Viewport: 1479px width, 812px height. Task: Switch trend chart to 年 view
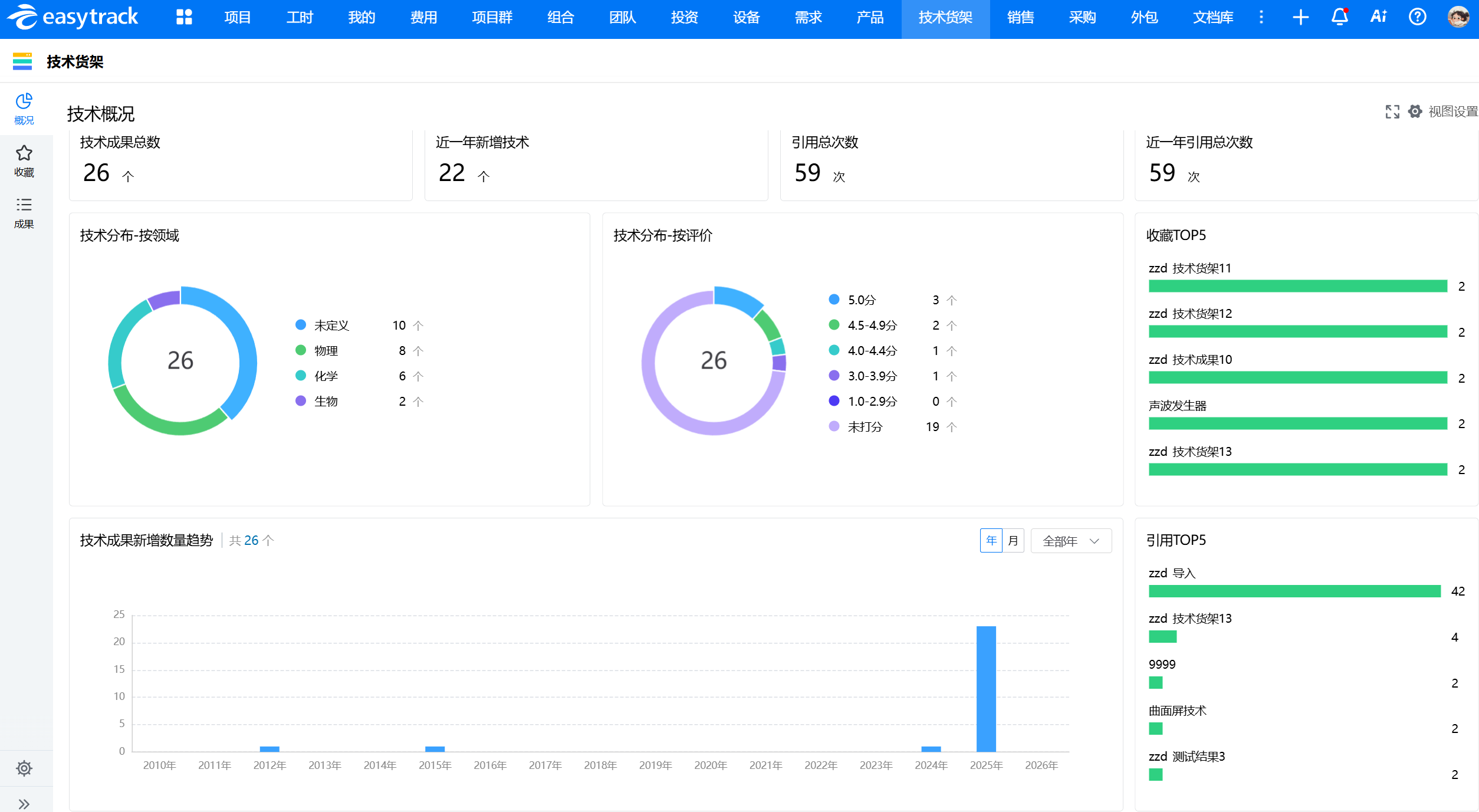pos(991,541)
